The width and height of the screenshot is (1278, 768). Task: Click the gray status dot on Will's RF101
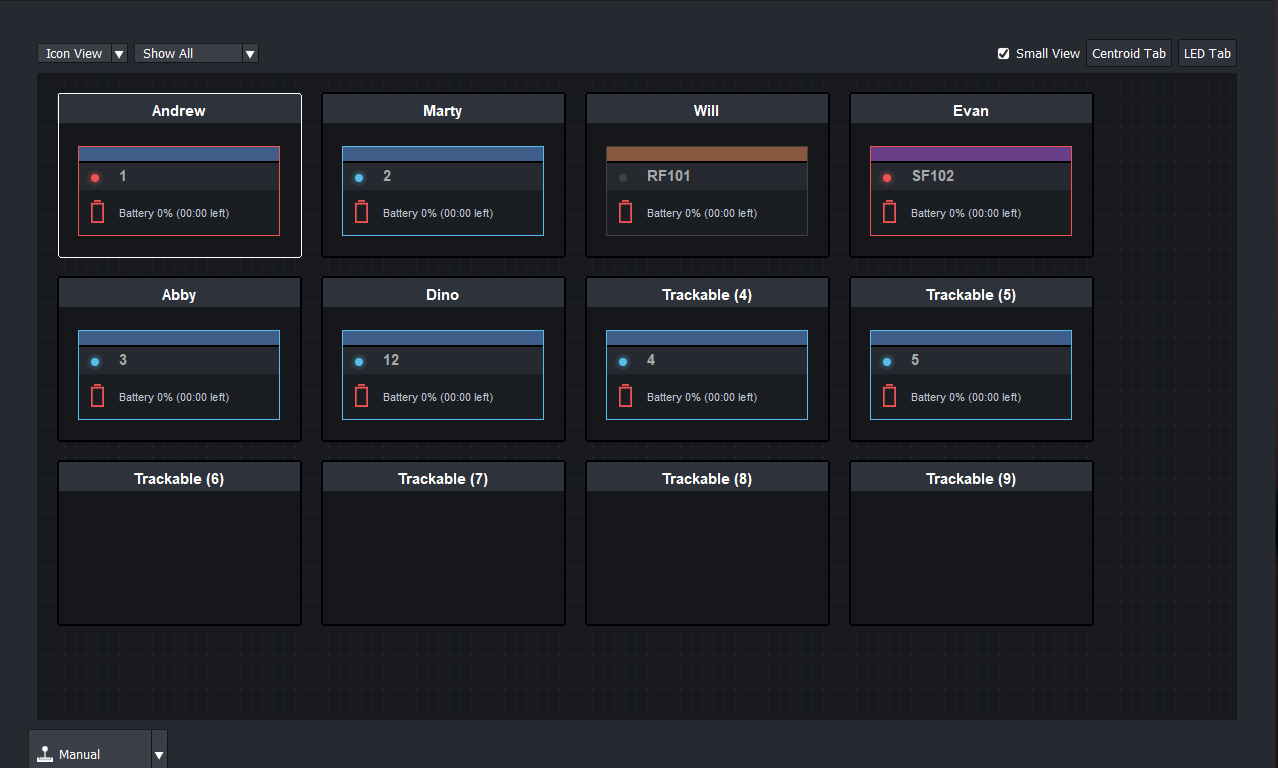pyautogui.click(x=622, y=177)
